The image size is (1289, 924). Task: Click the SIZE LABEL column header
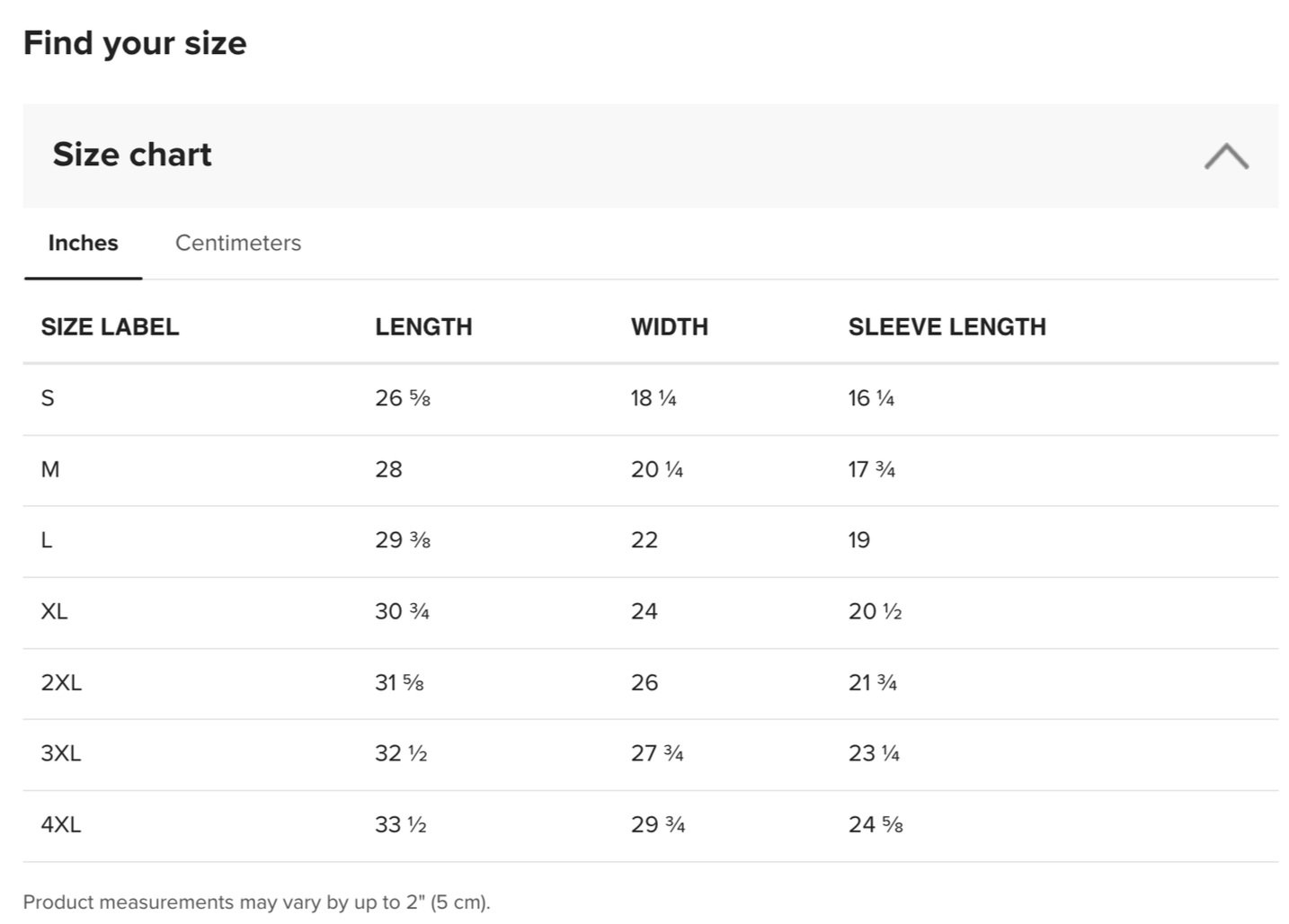click(x=110, y=327)
